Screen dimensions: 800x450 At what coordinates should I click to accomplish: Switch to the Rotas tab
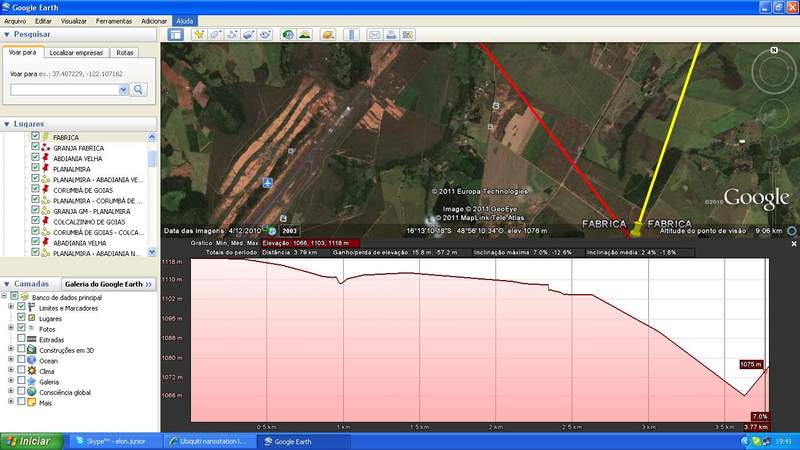click(124, 53)
